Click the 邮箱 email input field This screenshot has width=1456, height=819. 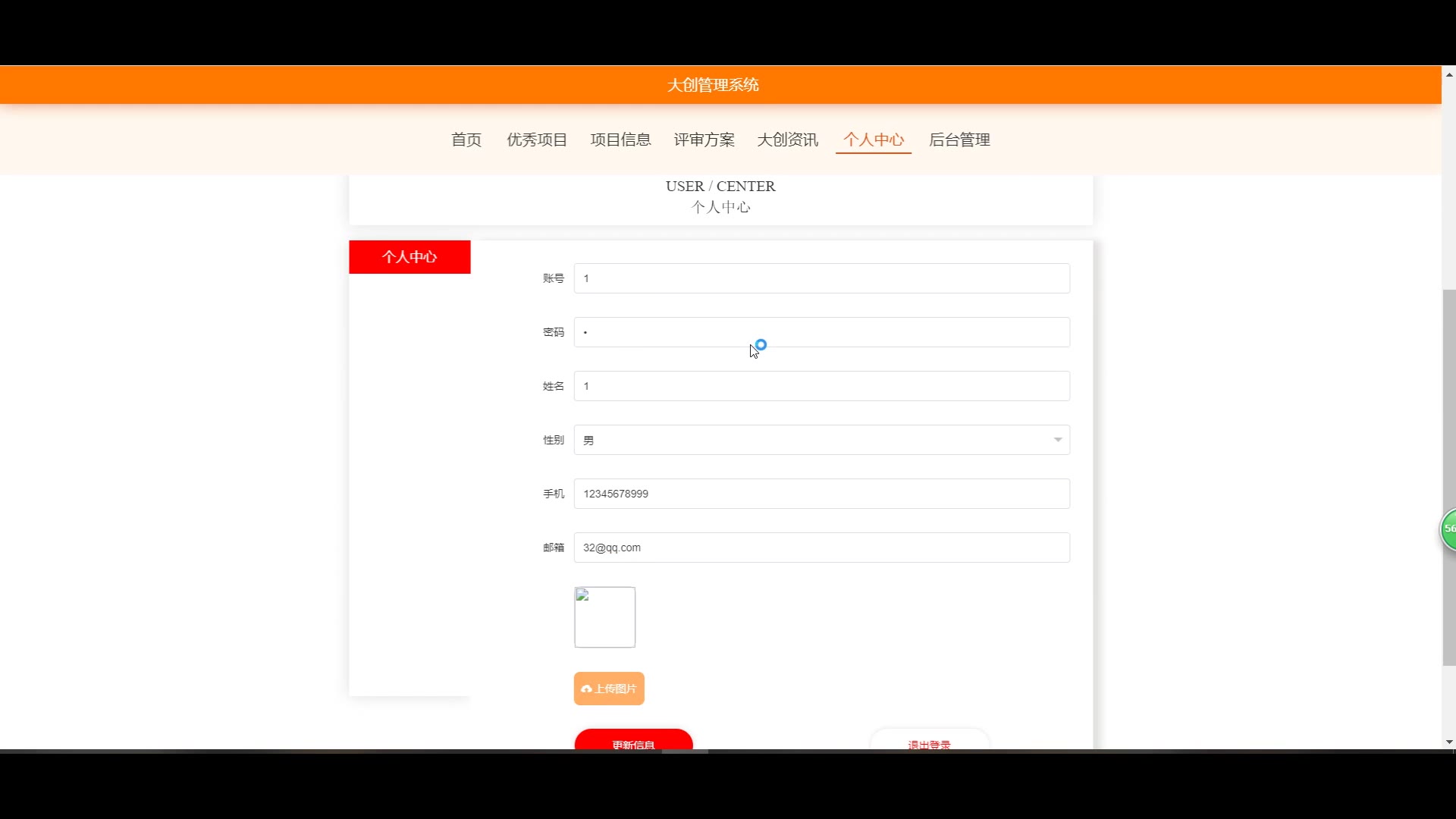[821, 548]
